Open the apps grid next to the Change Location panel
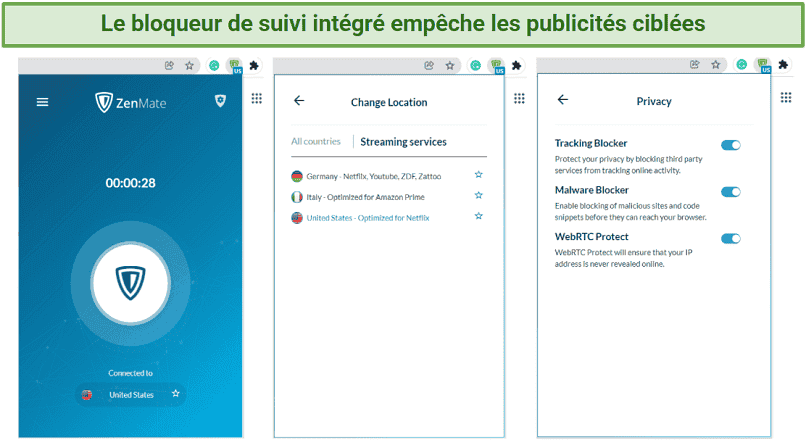This screenshot has width=806, height=440. tap(519, 98)
